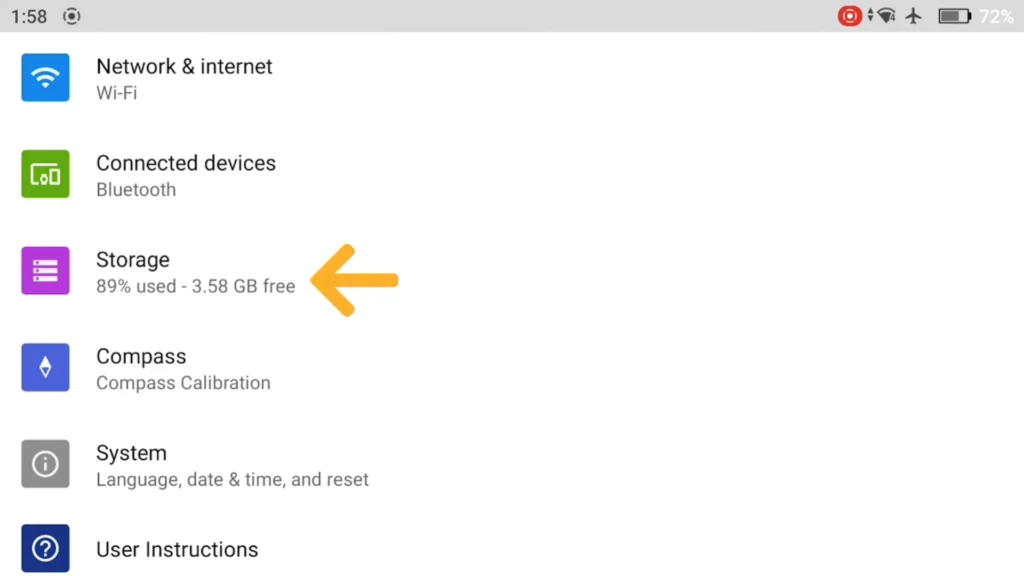Tap the battery icon in status bar
Screen dimensions: 1024x576
click(x=955, y=16)
